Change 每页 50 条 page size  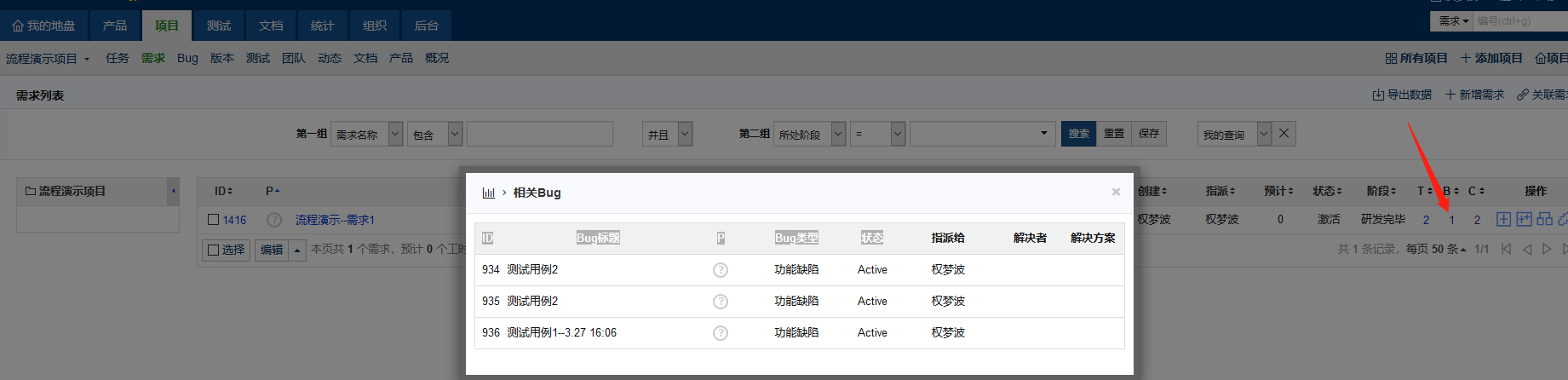coord(1436,249)
